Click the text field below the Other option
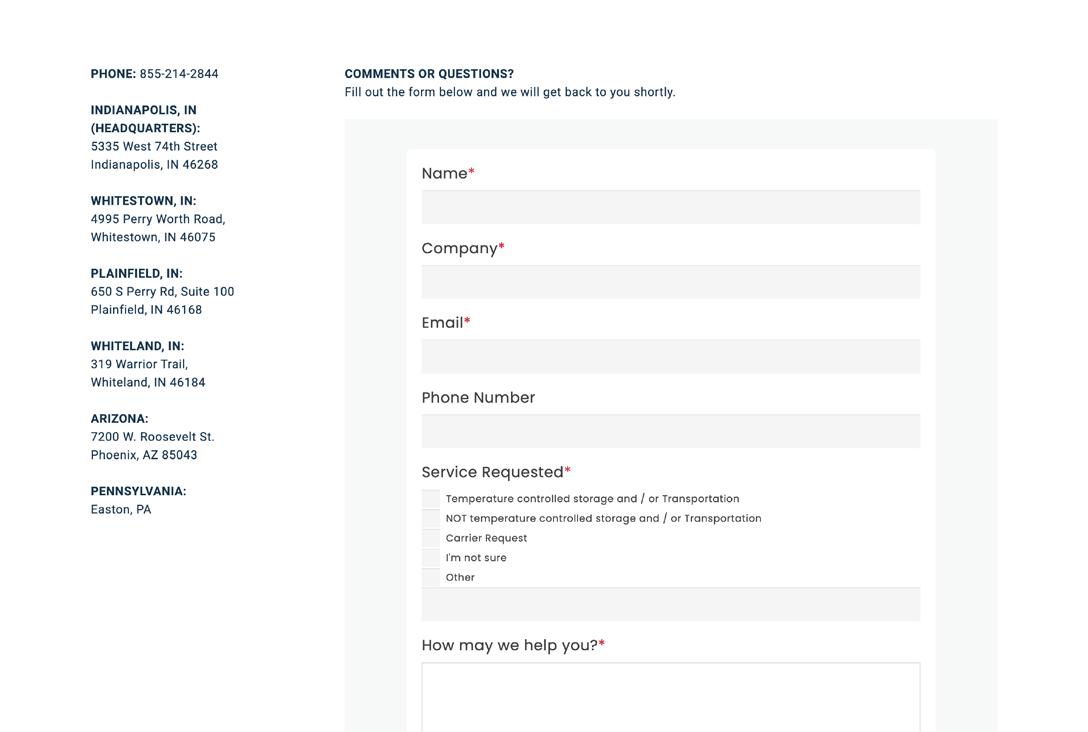This screenshot has width=1088, height=732. [x=670, y=605]
